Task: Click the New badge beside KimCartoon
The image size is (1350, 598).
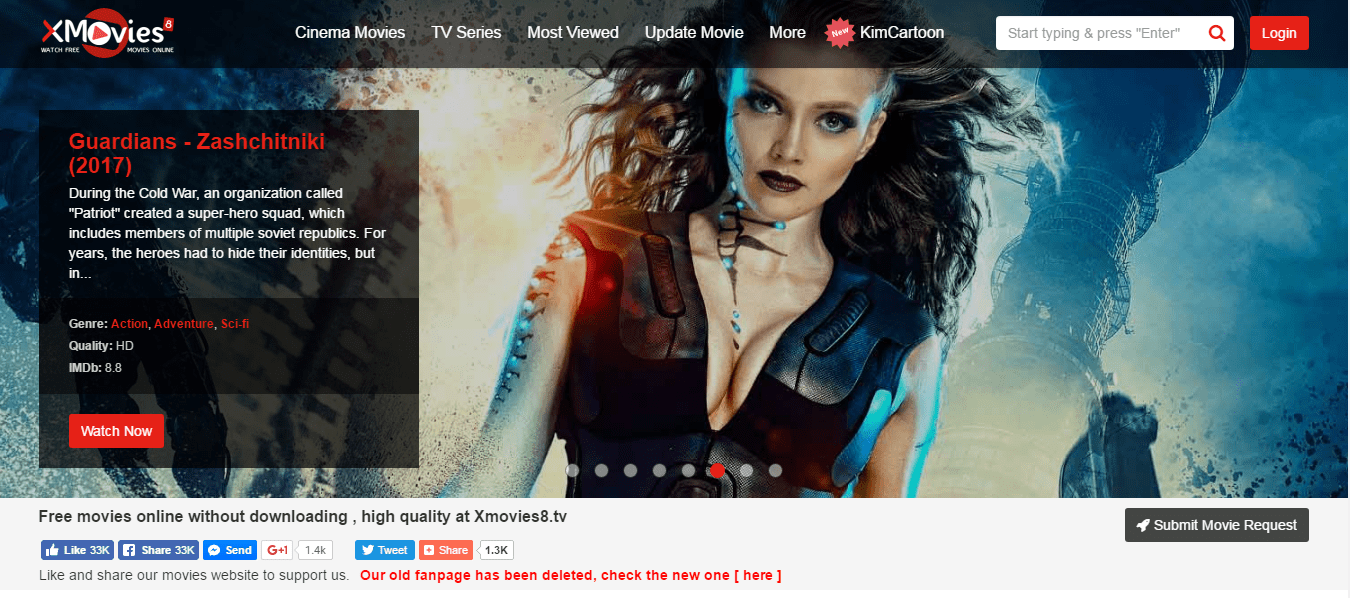Action: (838, 33)
